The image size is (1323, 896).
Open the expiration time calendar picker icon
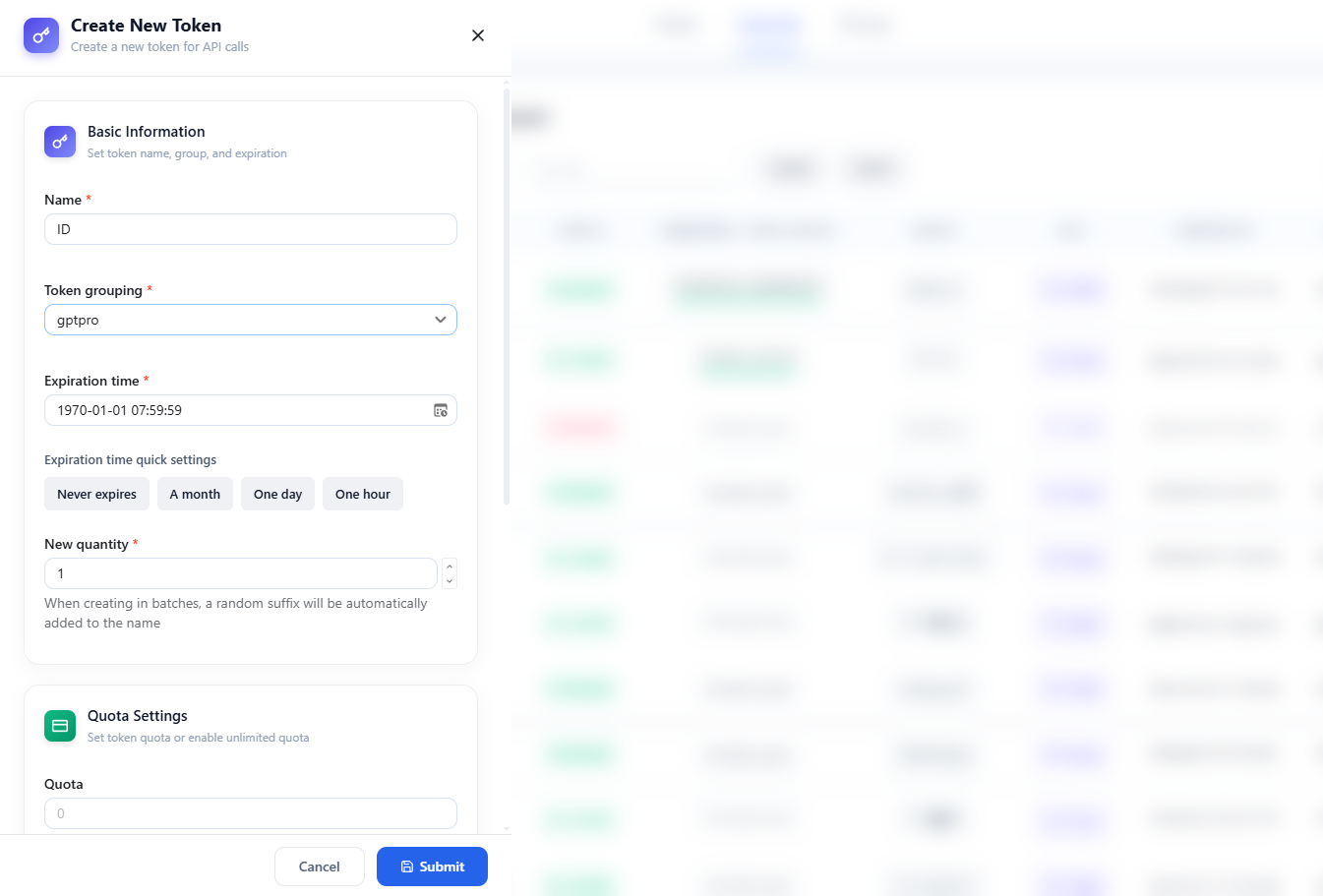tap(441, 410)
